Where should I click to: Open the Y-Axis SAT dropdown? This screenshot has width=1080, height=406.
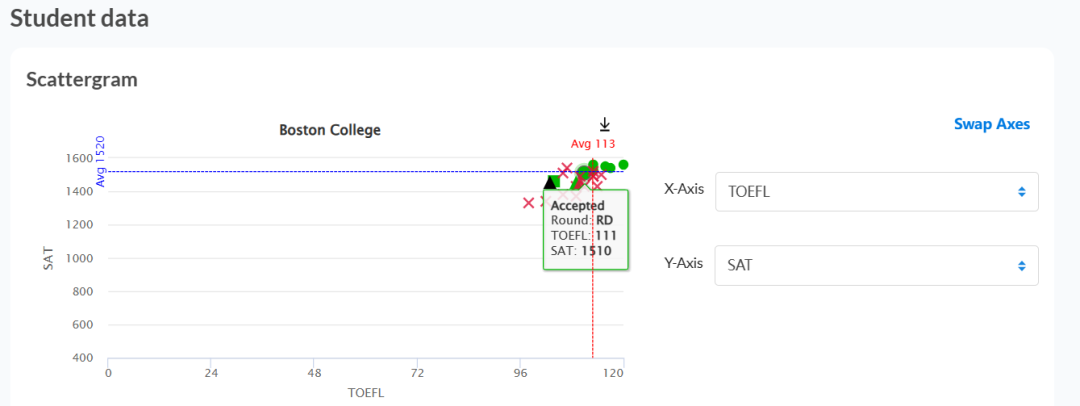tap(877, 265)
